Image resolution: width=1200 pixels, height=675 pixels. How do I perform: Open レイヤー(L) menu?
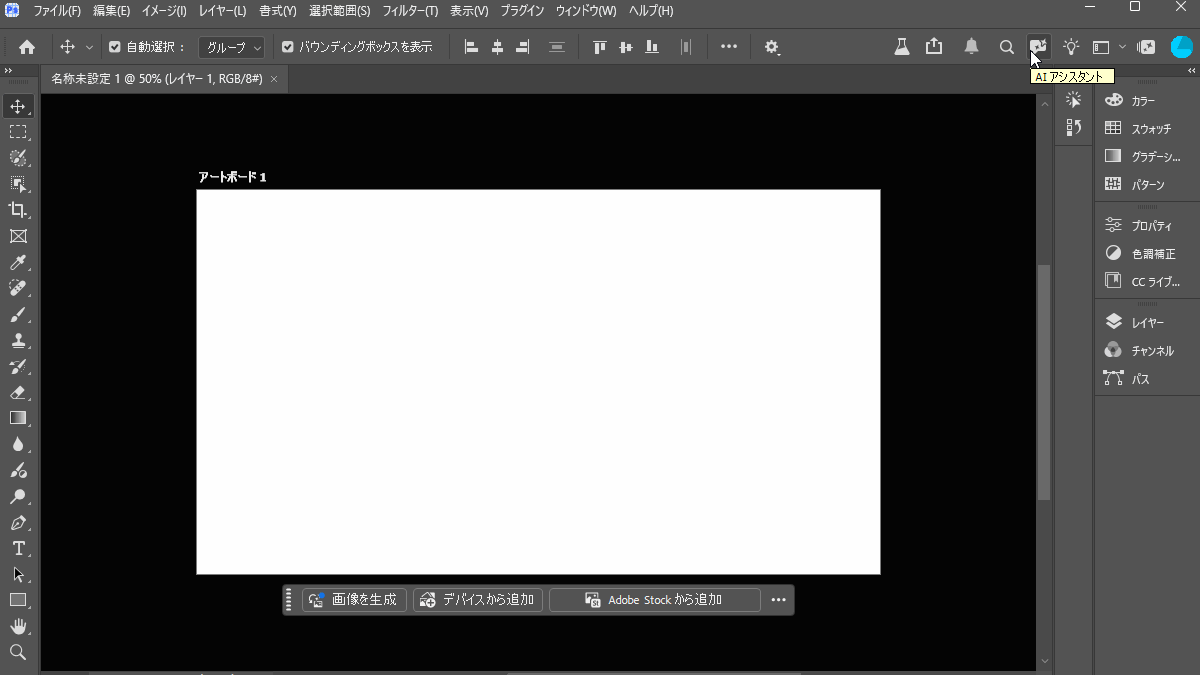pos(223,11)
